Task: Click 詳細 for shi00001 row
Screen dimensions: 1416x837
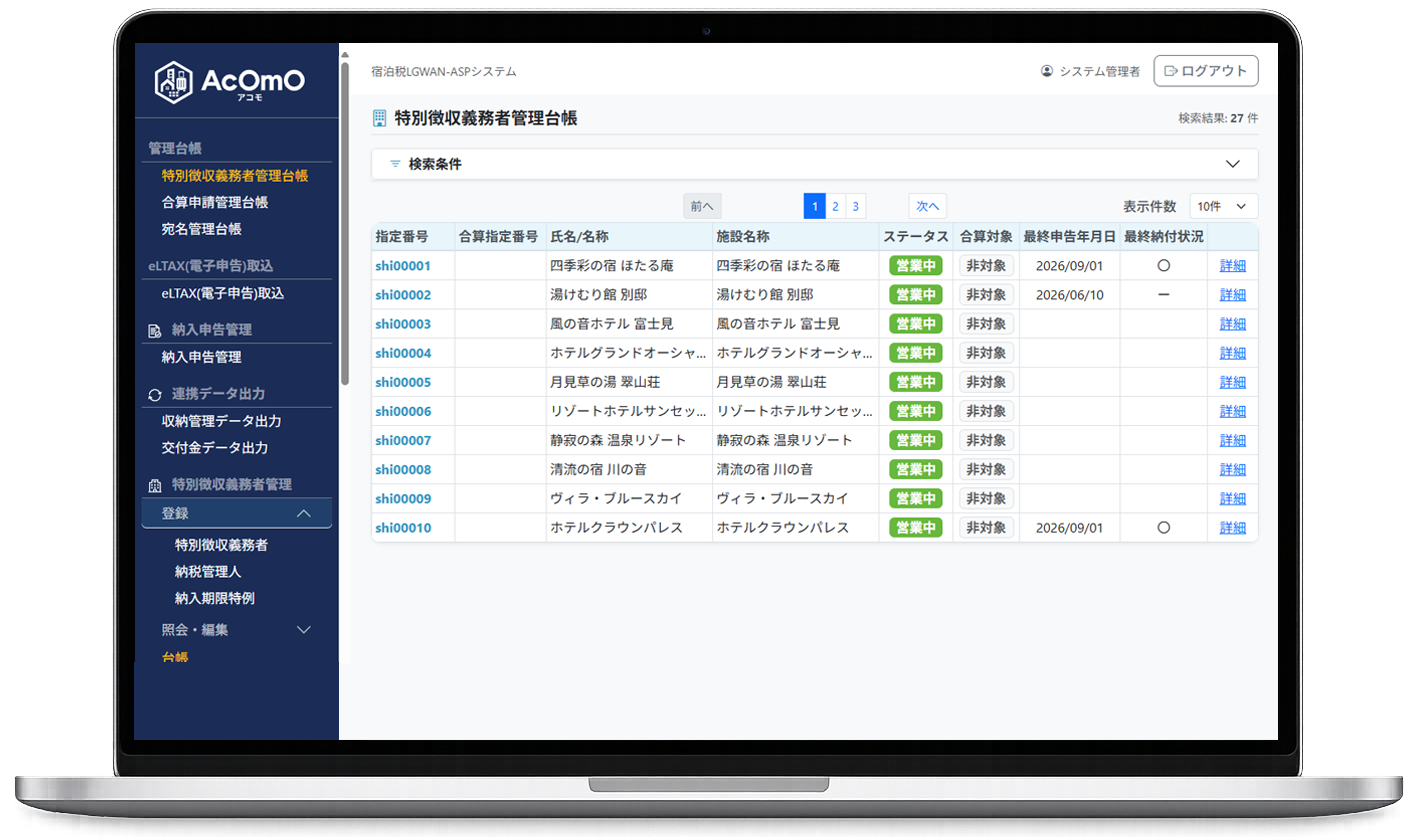Action: click(1233, 266)
